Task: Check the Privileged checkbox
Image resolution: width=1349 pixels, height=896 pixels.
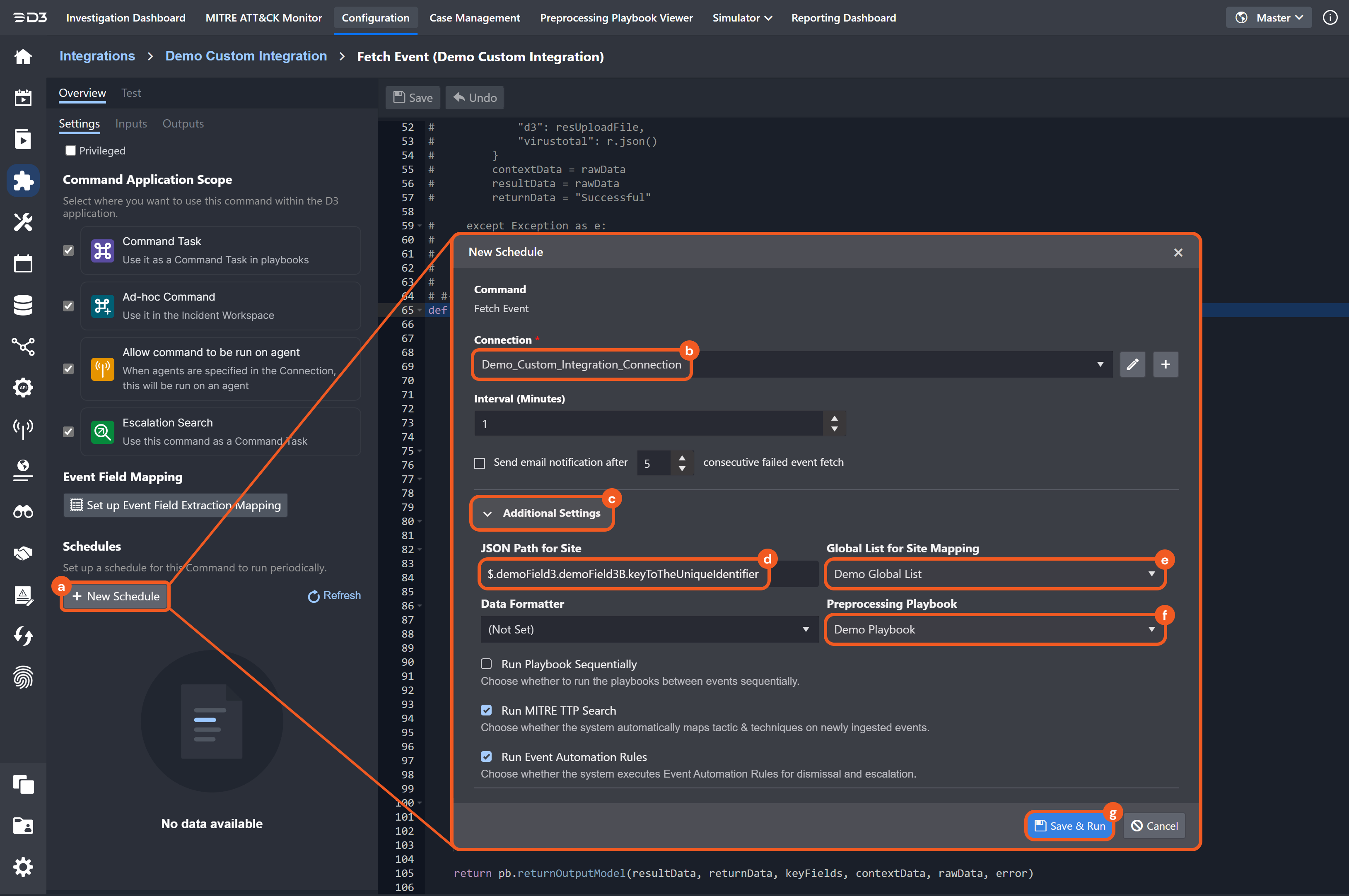Action: (71, 150)
